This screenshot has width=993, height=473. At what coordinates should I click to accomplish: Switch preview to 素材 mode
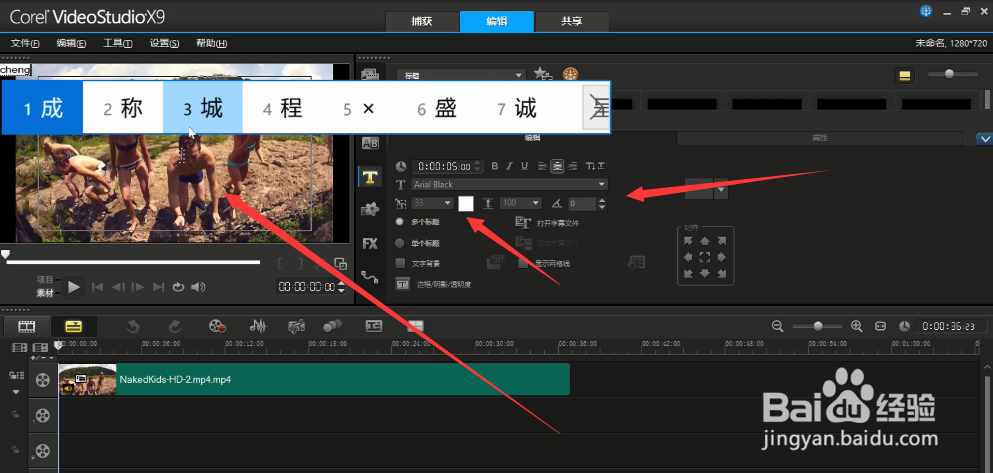tap(44, 293)
